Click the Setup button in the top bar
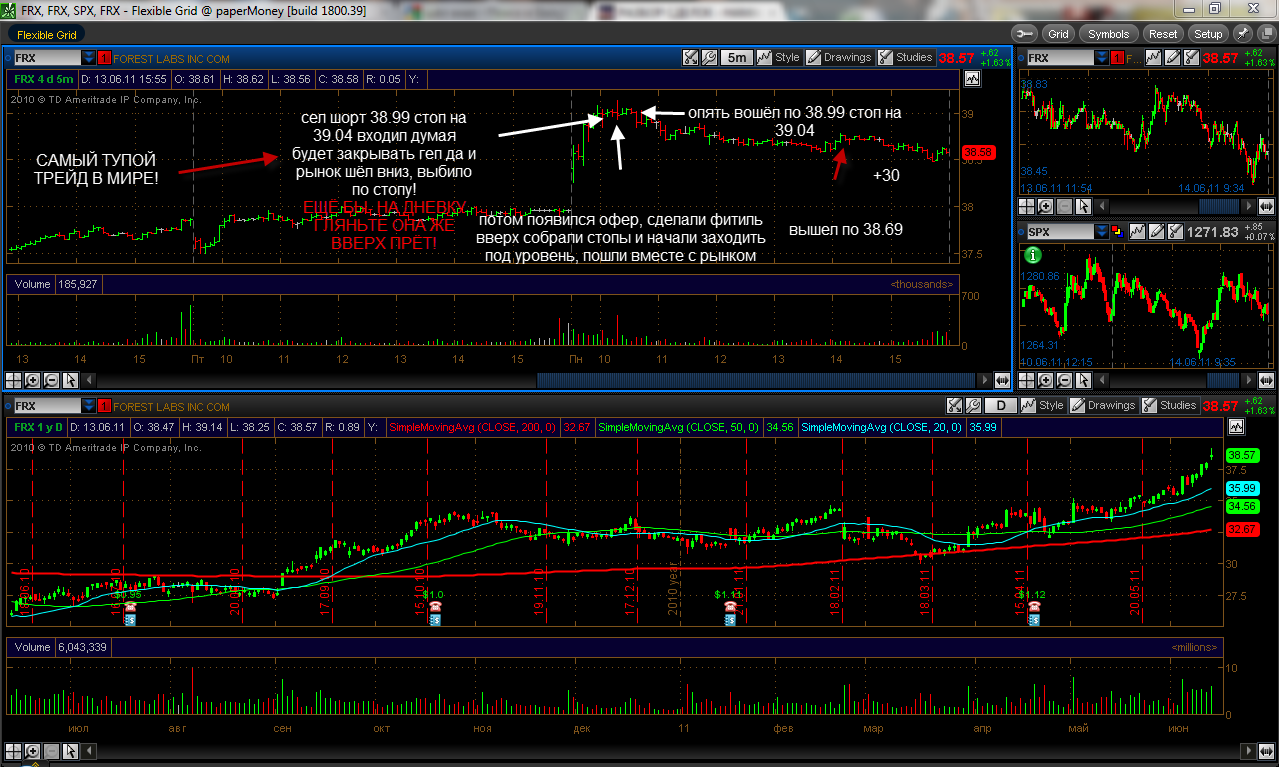 1209,34
